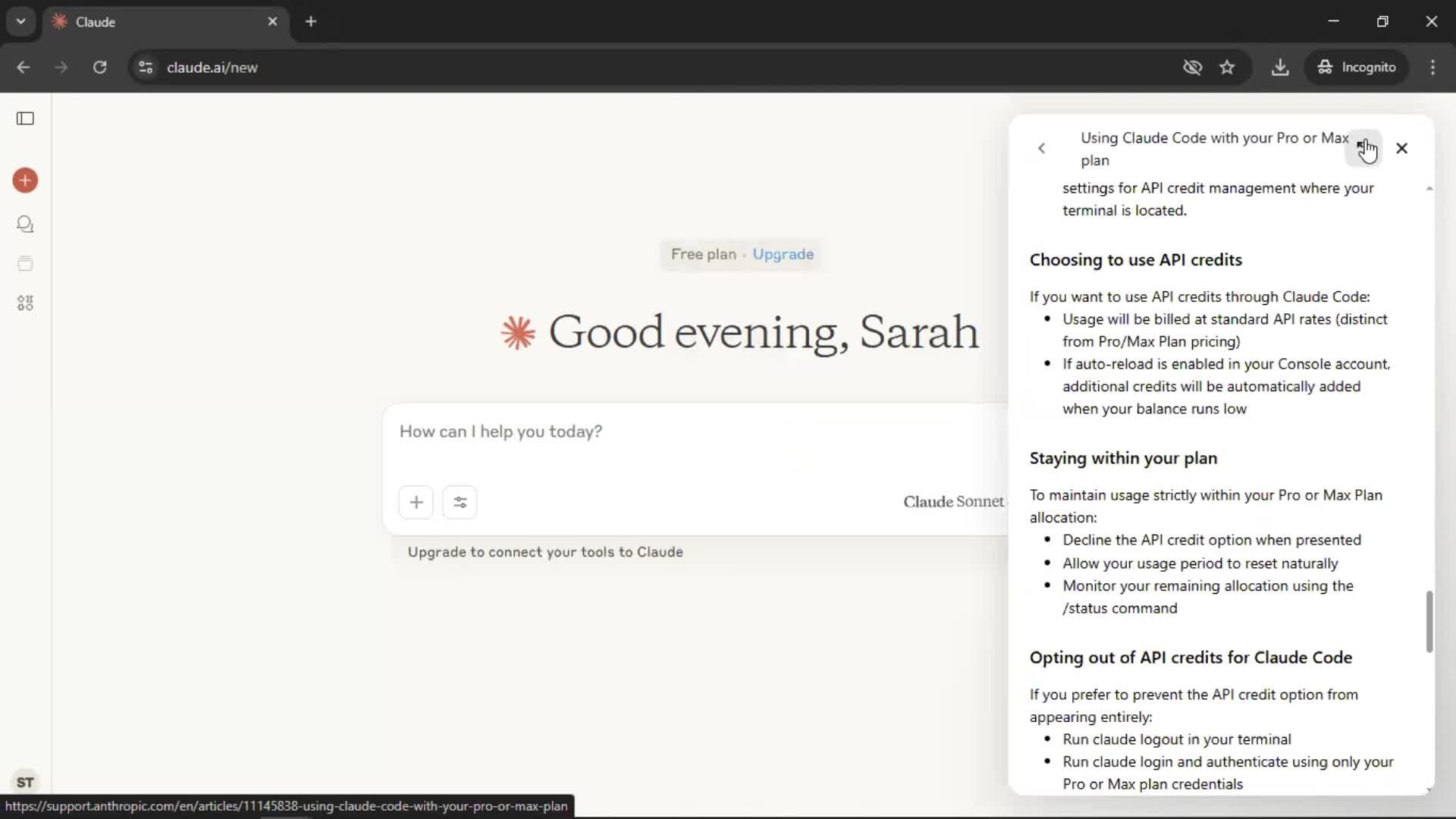Click the help panel vertical scrollbar thumb

click(1429, 622)
